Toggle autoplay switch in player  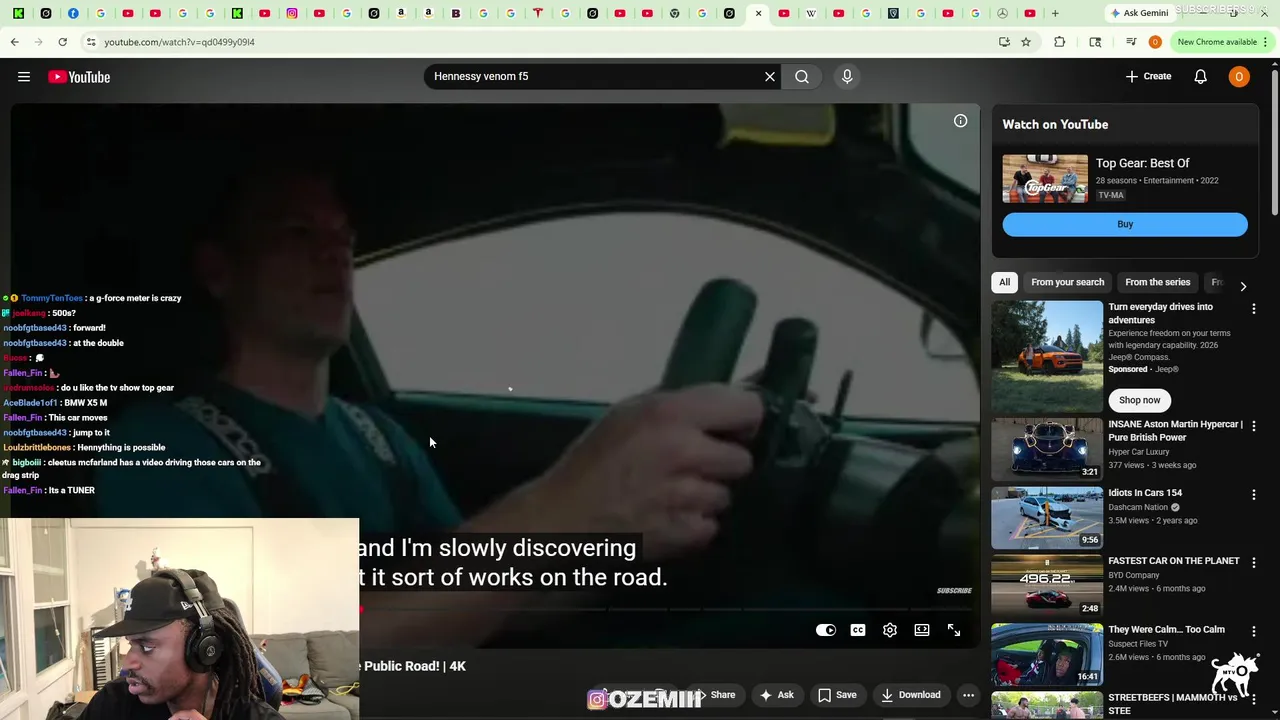(826, 630)
